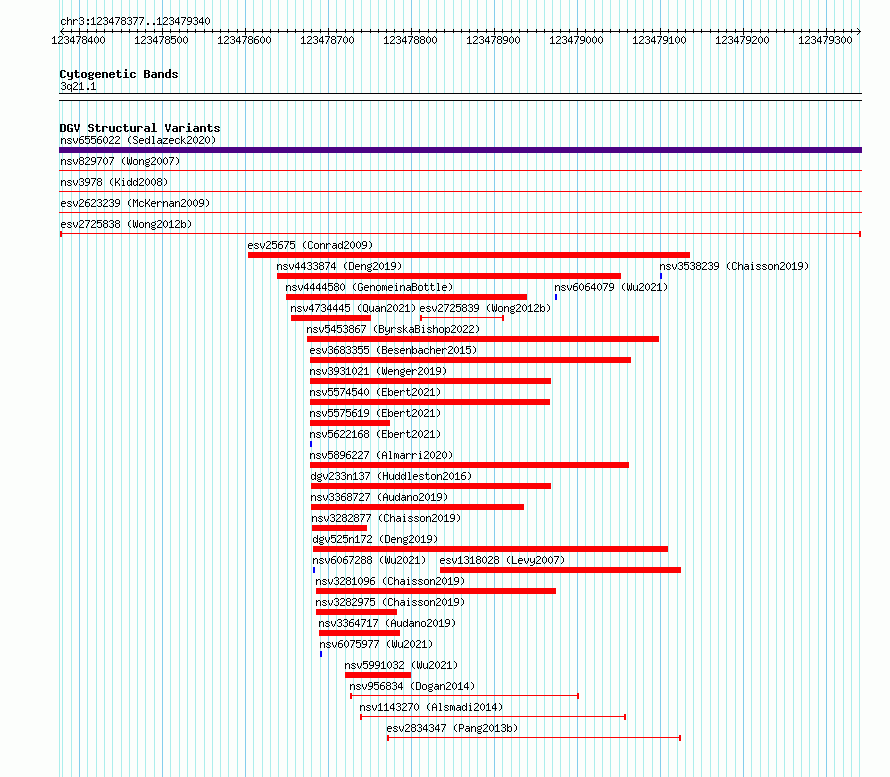Select blue marker under nsv5622168
This screenshot has height=777, width=890.
311,444
